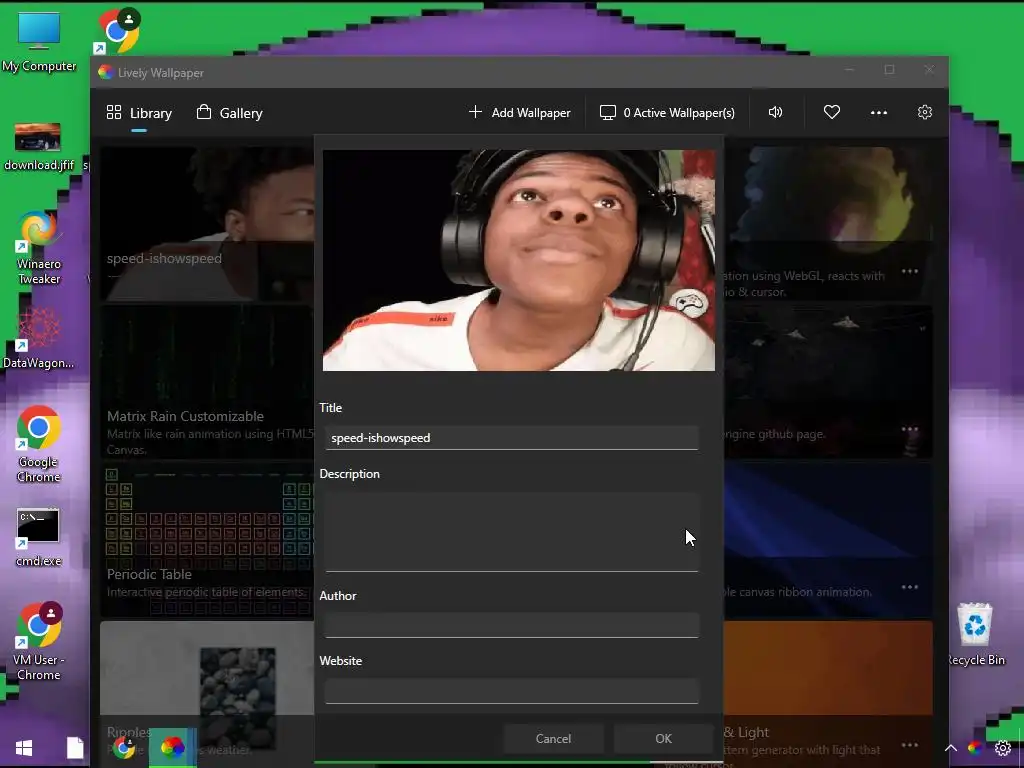
Task: Open options dots on WebGL wallpaper card
Action: click(910, 271)
